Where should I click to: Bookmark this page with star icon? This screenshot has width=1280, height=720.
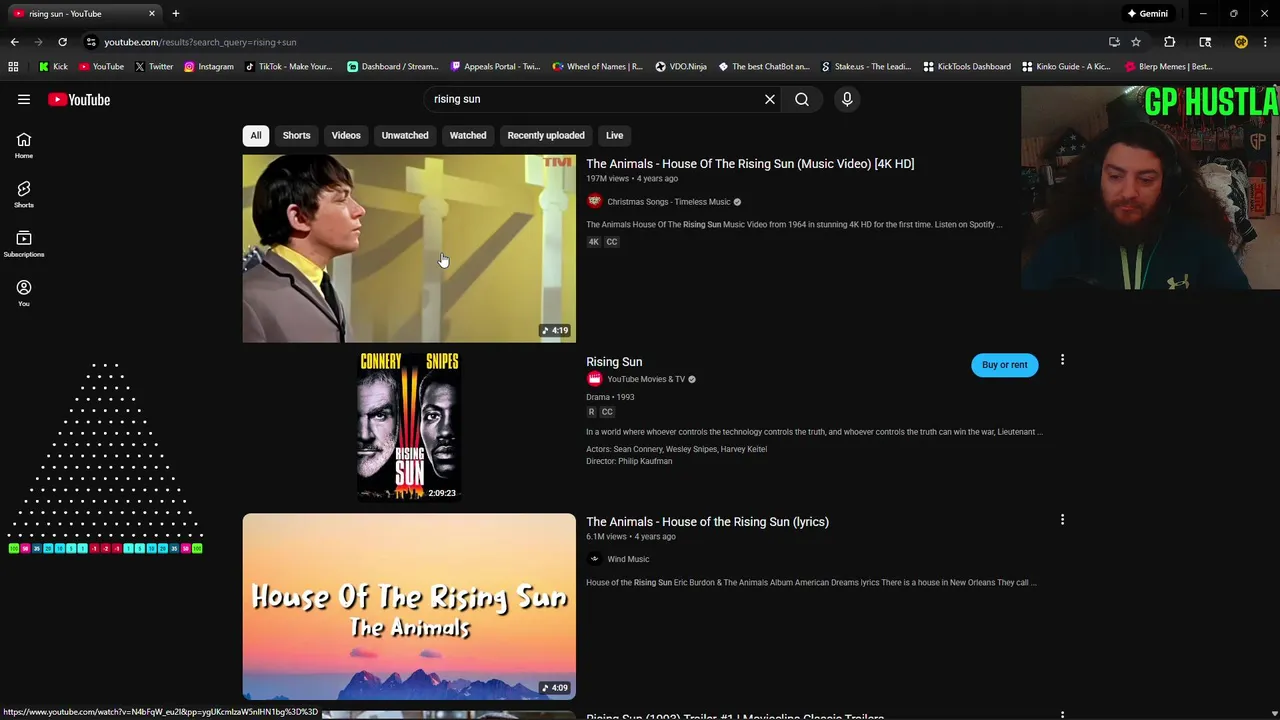pyautogui.click(x=1136, y=42)
